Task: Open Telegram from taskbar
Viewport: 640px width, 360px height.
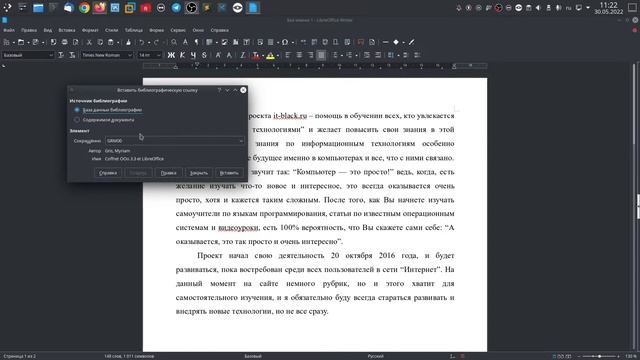Action: [x=176, y=8]
